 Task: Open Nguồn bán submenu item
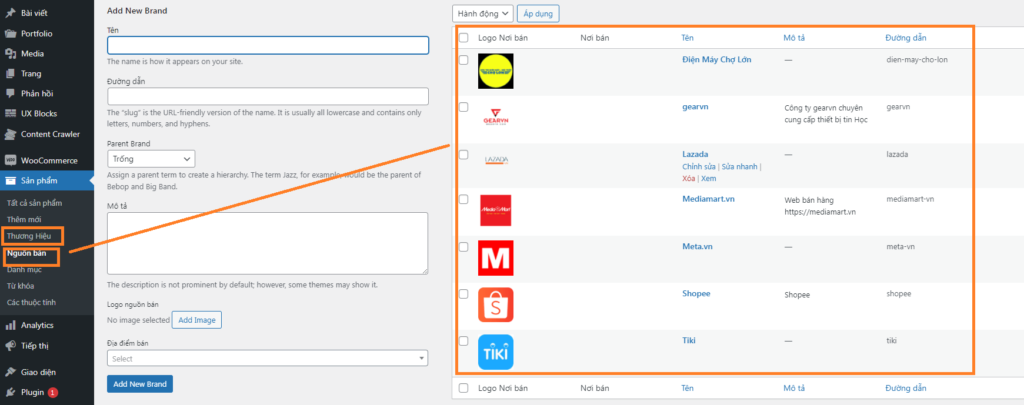pyautogui.click(x=27, y=253)
